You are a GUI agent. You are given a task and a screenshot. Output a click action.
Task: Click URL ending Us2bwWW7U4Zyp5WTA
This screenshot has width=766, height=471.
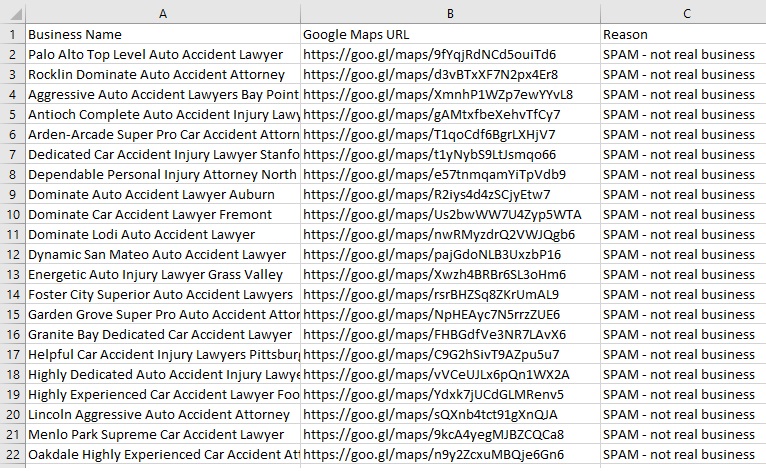click(x=450, y=214)
